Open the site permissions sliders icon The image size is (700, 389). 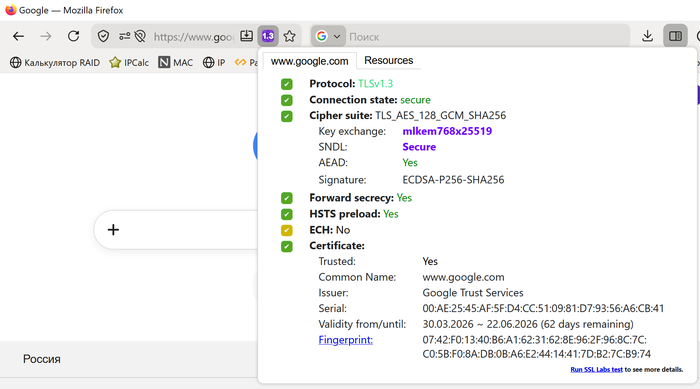125,36
